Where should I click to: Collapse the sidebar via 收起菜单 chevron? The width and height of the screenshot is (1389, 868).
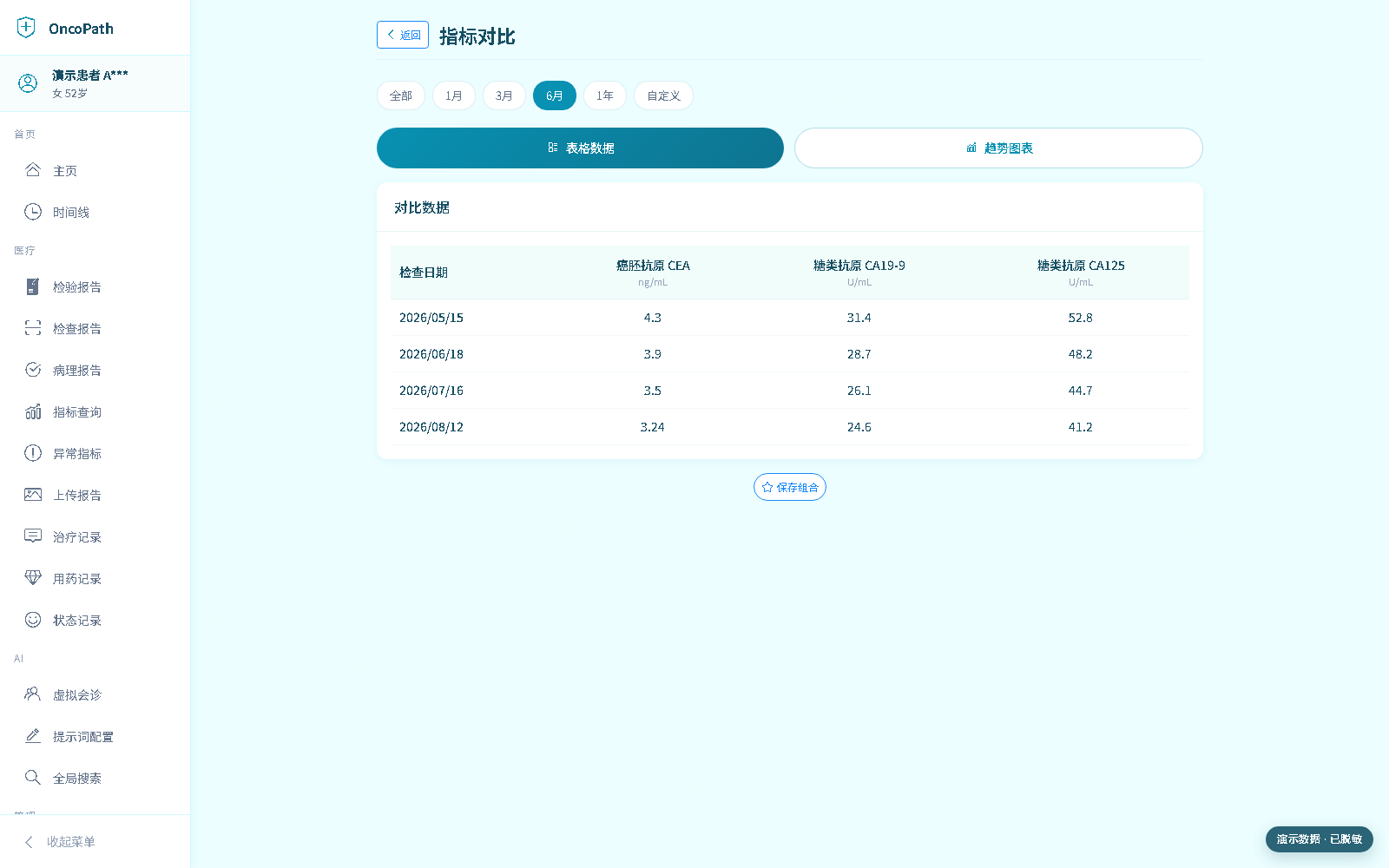(30, 842)
